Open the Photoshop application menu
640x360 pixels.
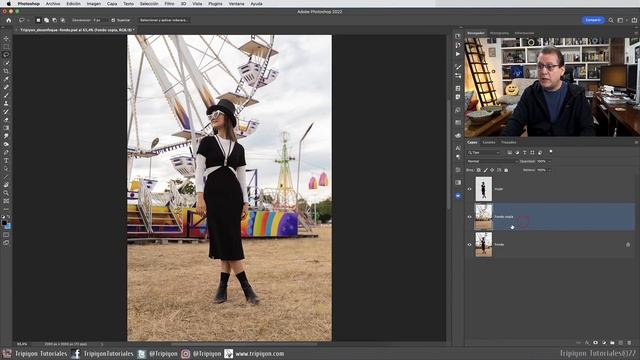tap(29, 4)
